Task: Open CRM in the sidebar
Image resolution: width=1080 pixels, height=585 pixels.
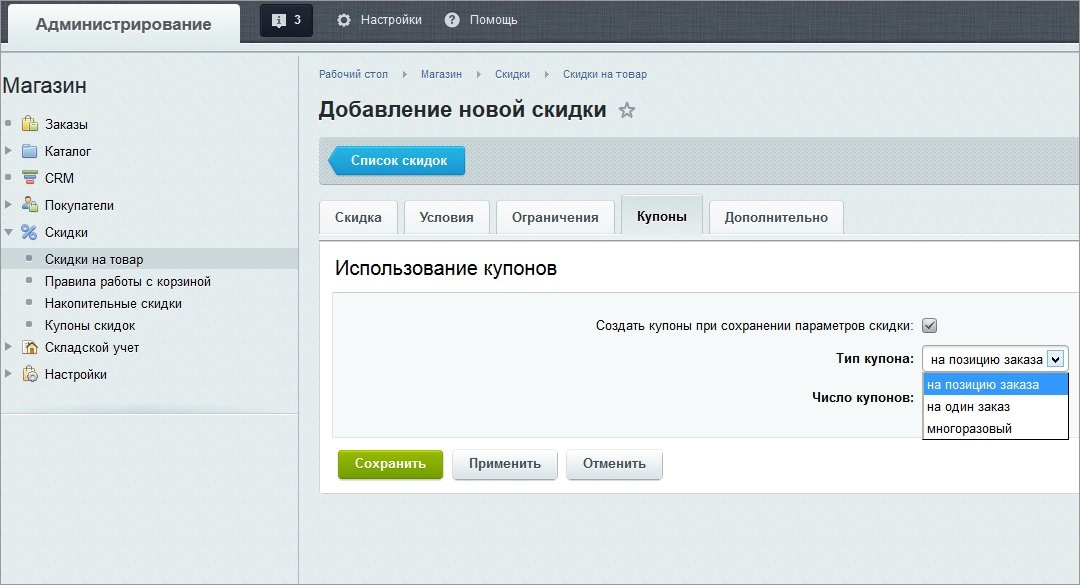Action: point(59,178)
